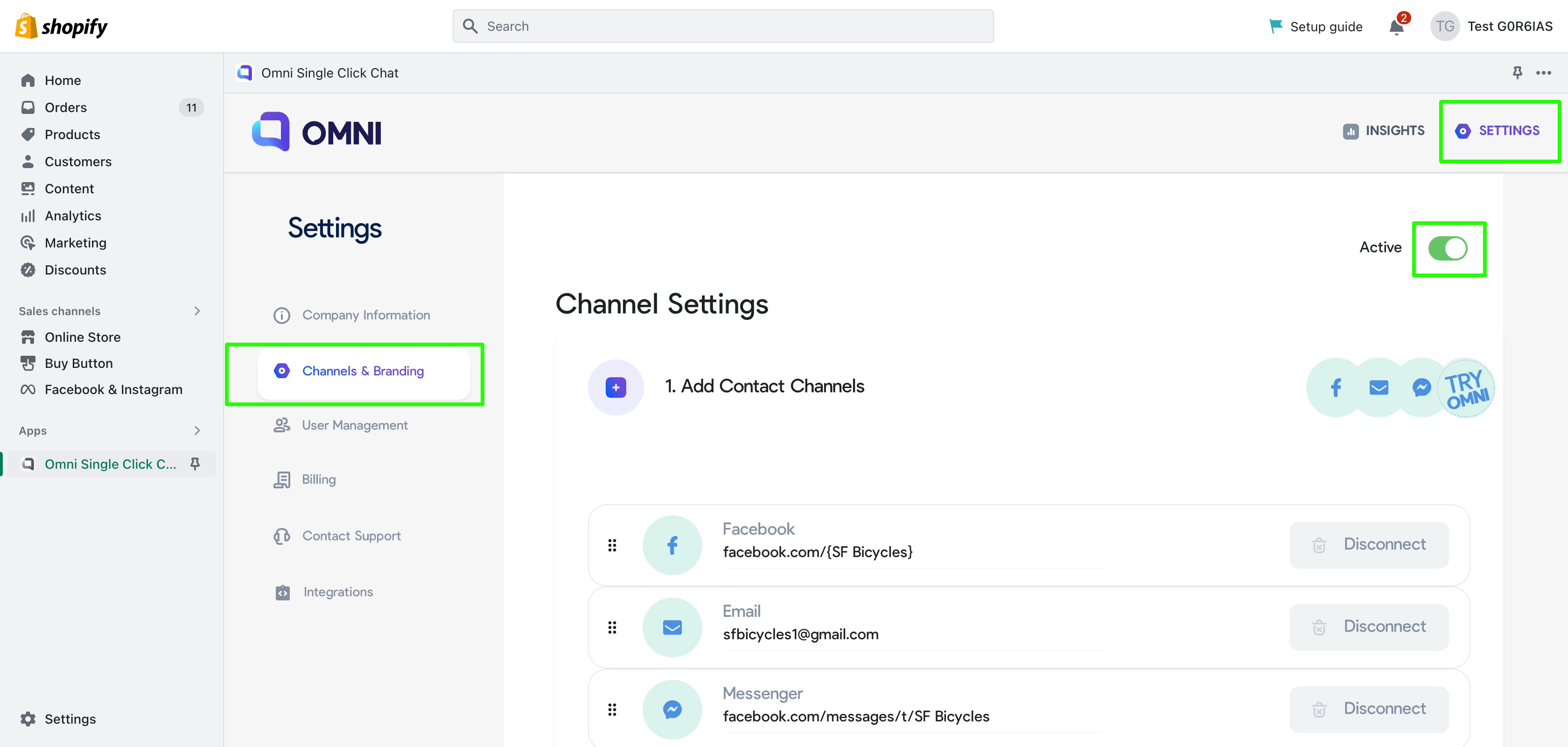Click the Shopify logo
This screenshot has height=747, width=1568.
(x=61, y=26)
